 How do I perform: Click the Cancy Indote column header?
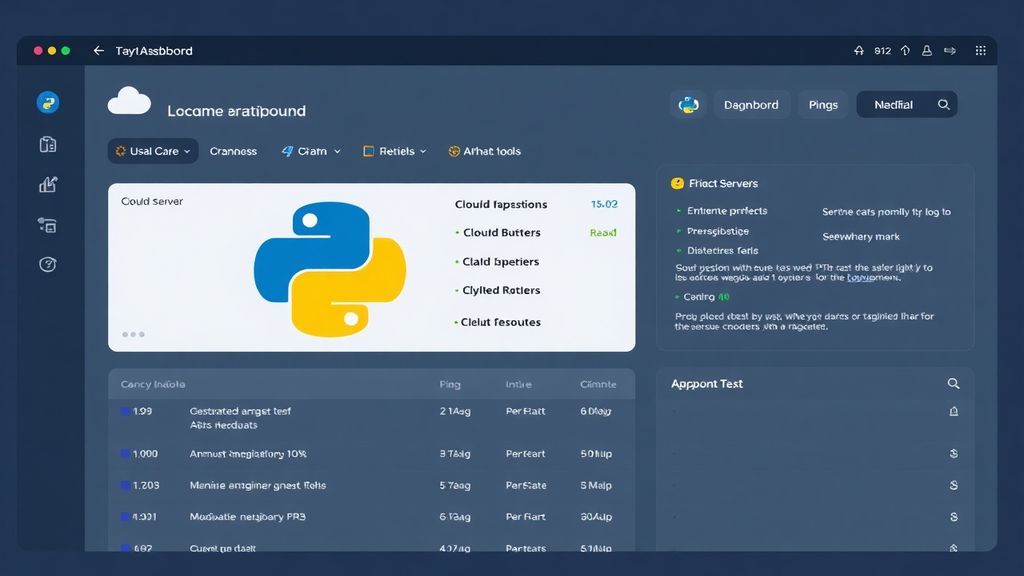[153, 384]
